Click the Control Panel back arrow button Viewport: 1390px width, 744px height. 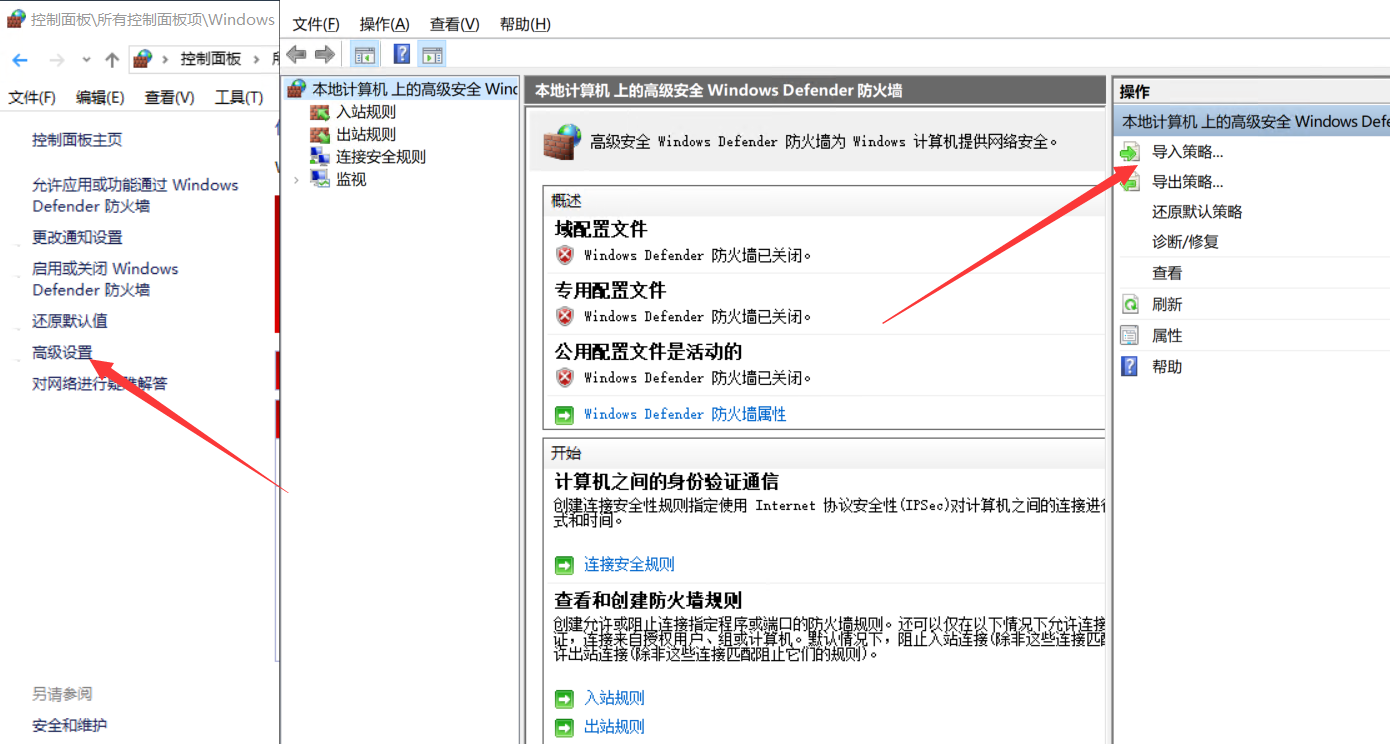(x=19, y=60)
